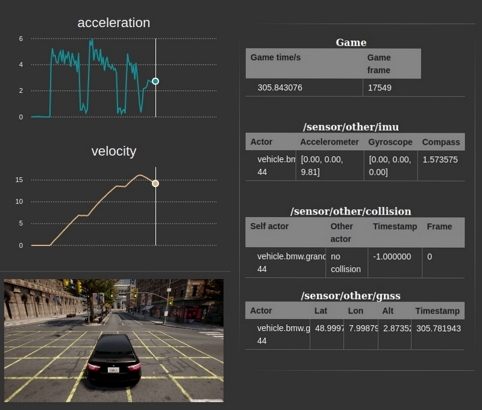Viewport: 482px width, 410px height.
Task: Select the Accelerometer column header
Action: 329,142
